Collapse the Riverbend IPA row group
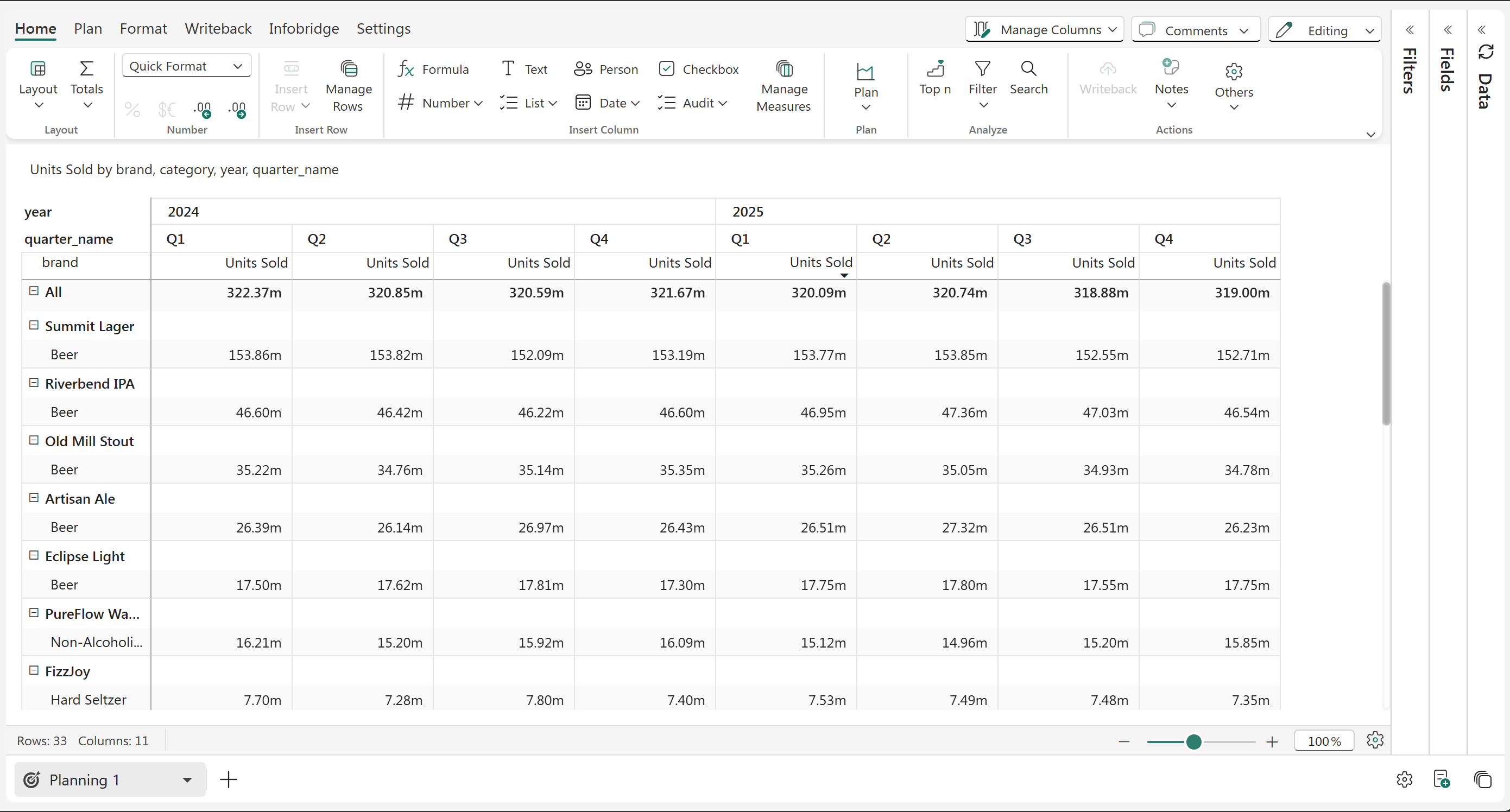Screen dimensions: 1510x812 (x=34, y=383)
